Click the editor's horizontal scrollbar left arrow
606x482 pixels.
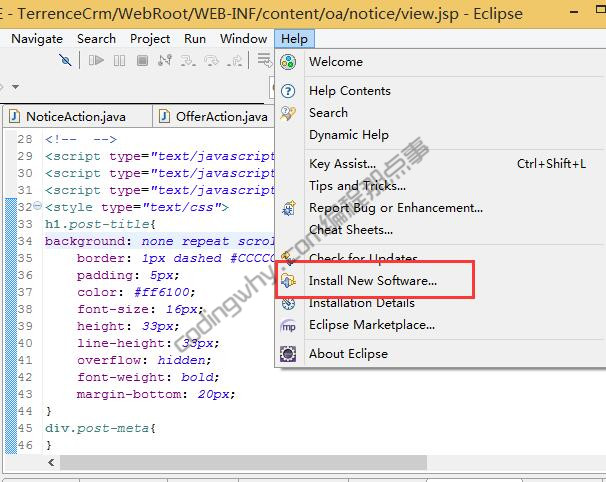[x=51, y=464]
